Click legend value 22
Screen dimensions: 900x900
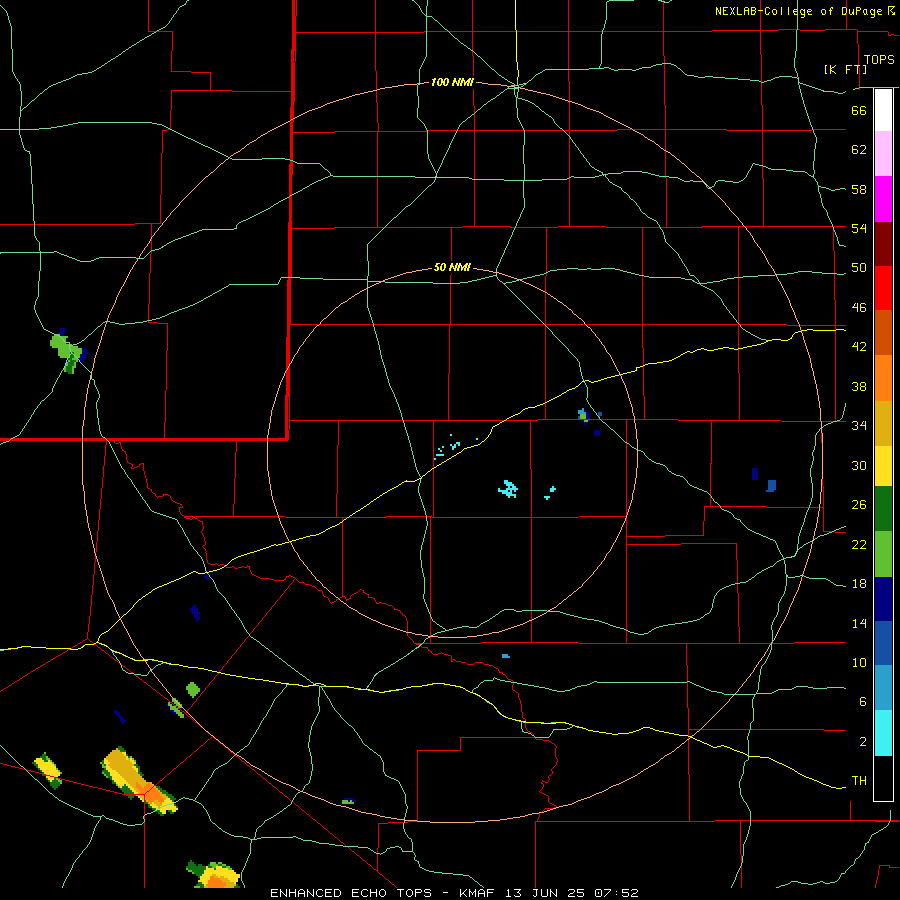coord(859,544)
